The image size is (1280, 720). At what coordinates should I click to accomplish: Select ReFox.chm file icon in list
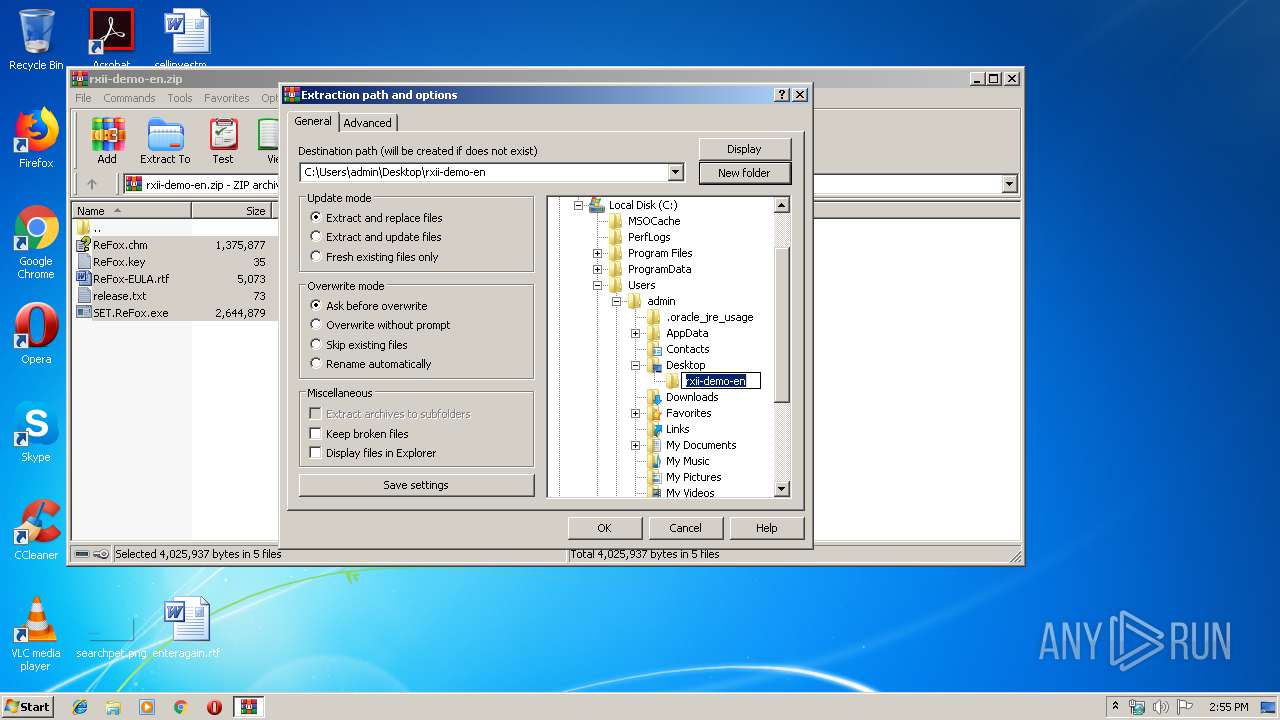[x=84, y=245]
